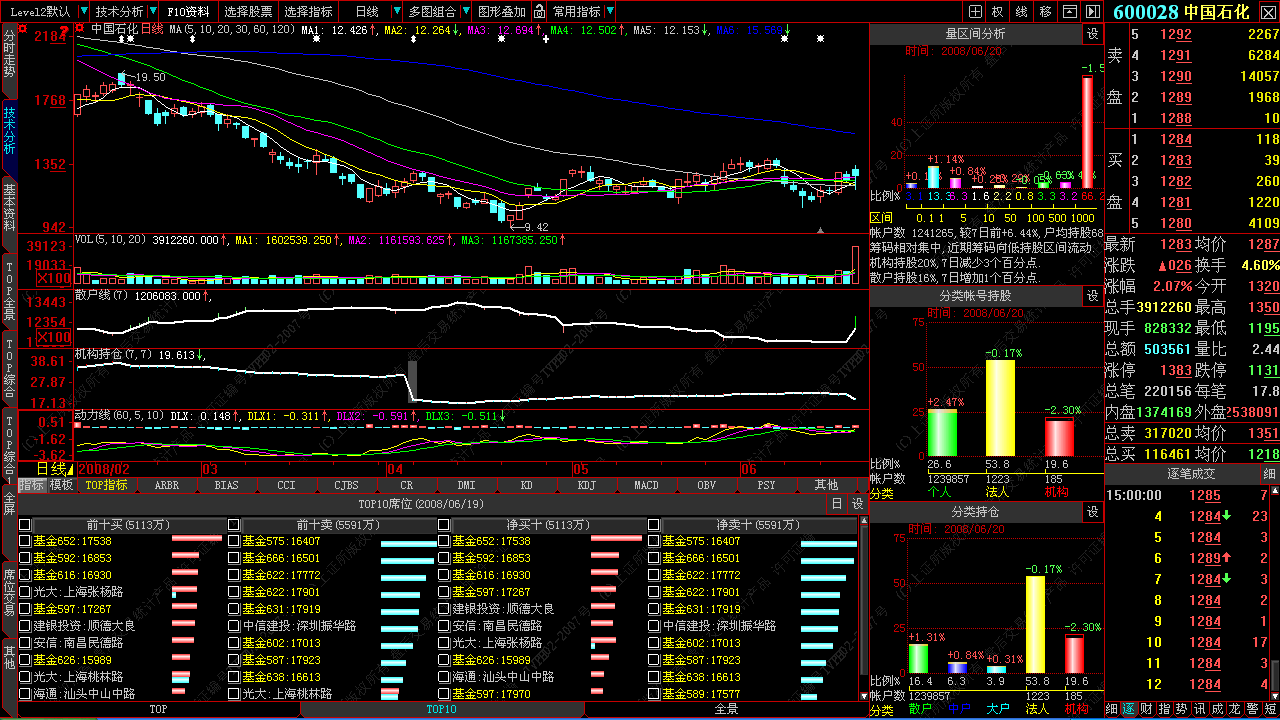Click the 设 icon in TOP10席位 header
Screen dimensions: 1280x720
coord(857,504)
